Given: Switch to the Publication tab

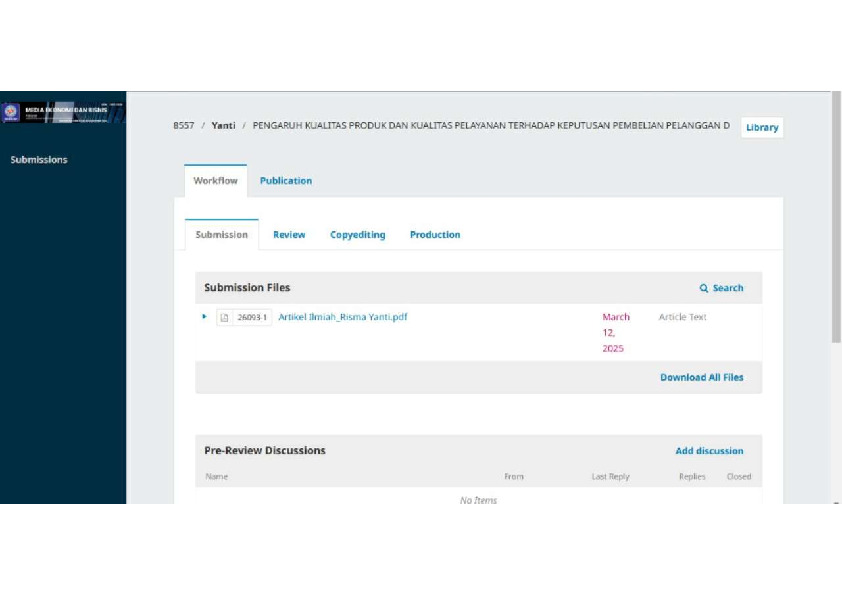Looking at the screenshot, I should tap(286, 181).
